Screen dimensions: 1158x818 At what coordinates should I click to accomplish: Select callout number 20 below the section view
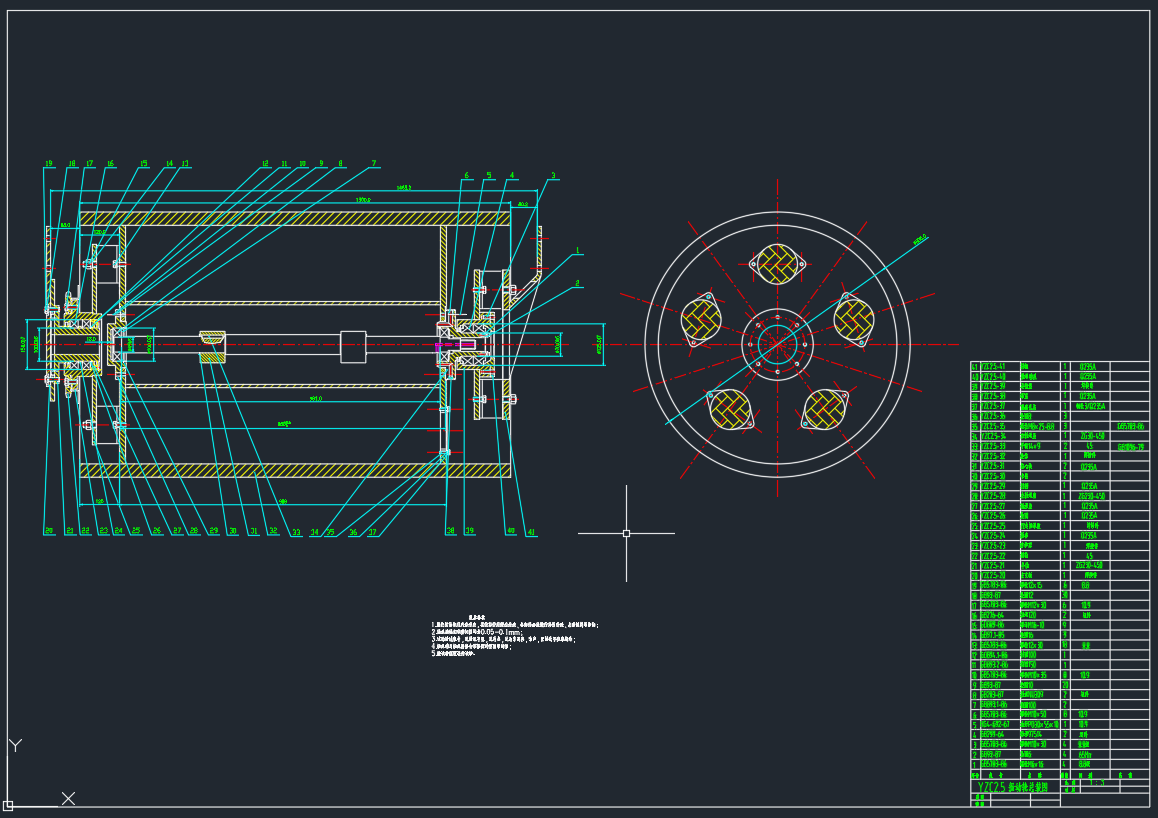[x=49, y=531]
